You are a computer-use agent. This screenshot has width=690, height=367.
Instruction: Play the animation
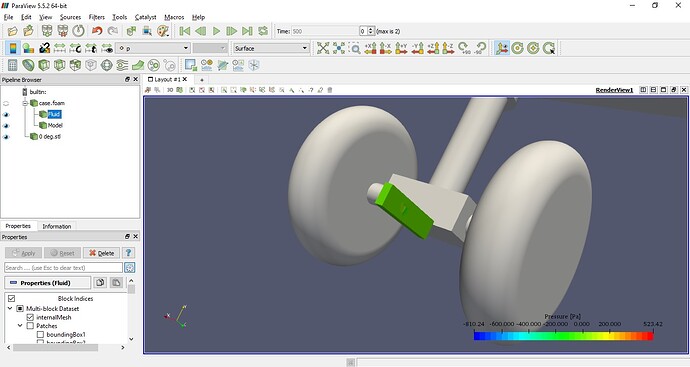(x=216, y=31)
